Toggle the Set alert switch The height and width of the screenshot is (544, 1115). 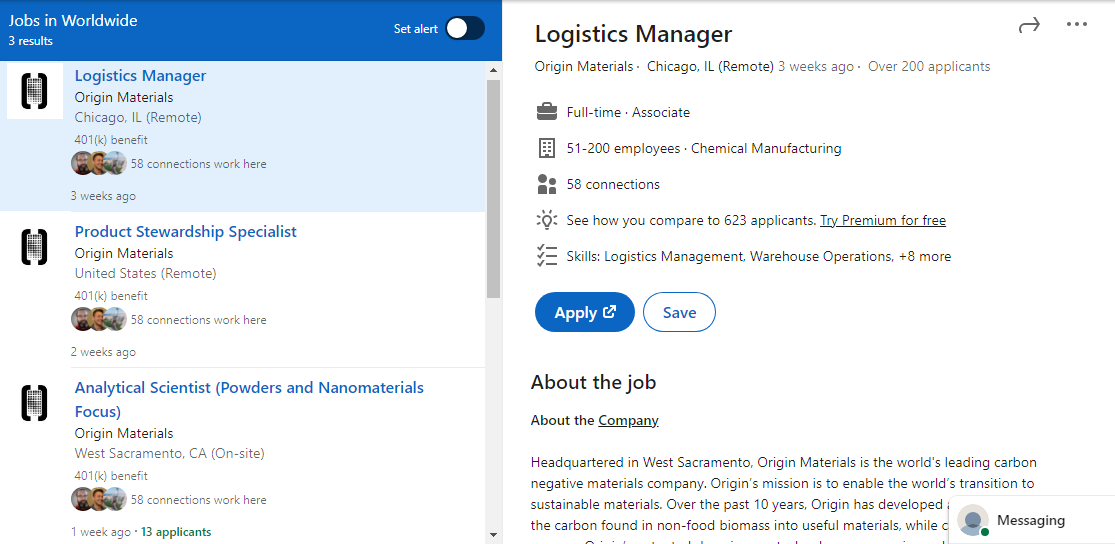pyautogui.click(x=465, y=28)
